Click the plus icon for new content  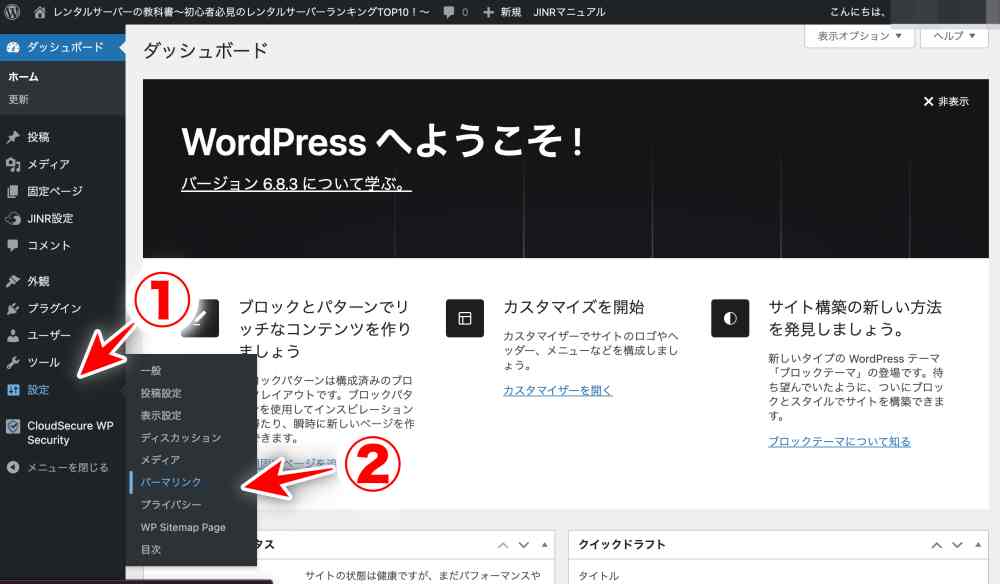coord(488,12)
